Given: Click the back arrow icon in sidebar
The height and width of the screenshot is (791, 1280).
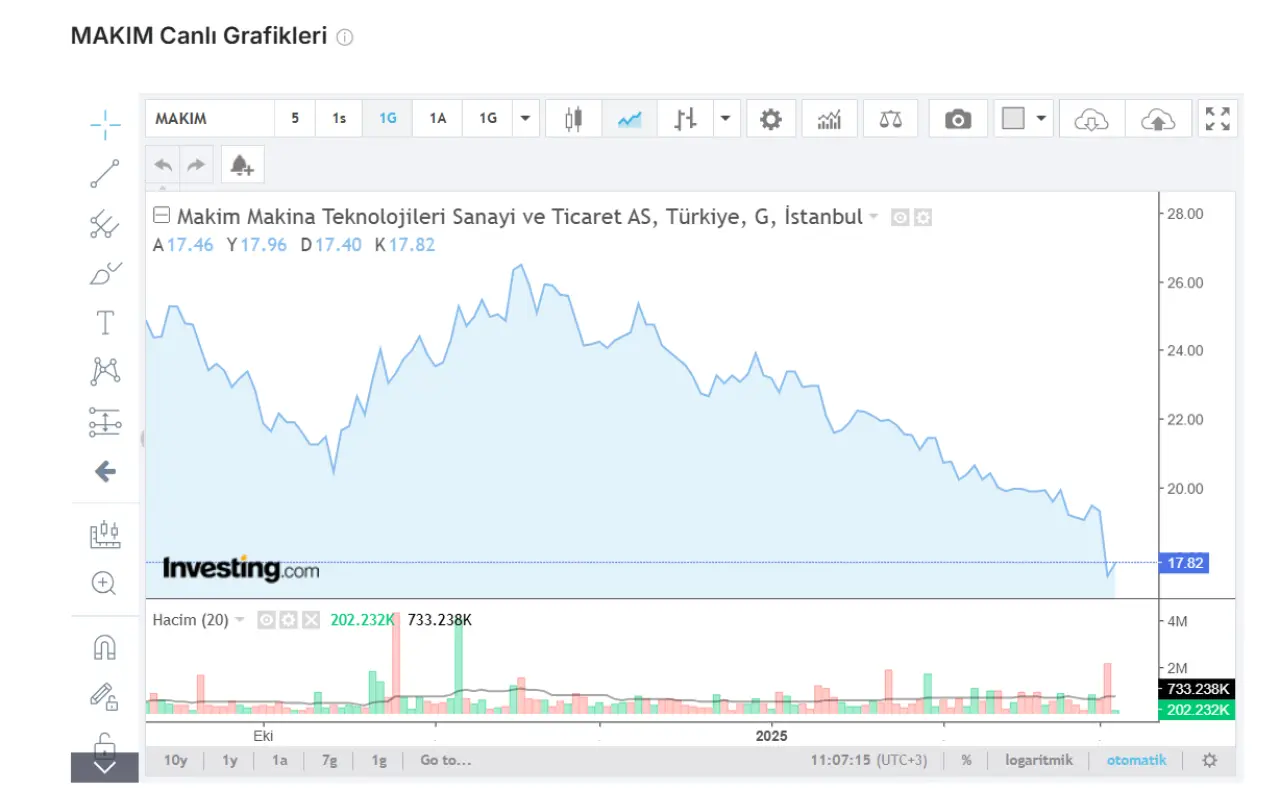Looking at the screenshot, I should [105, 472].
